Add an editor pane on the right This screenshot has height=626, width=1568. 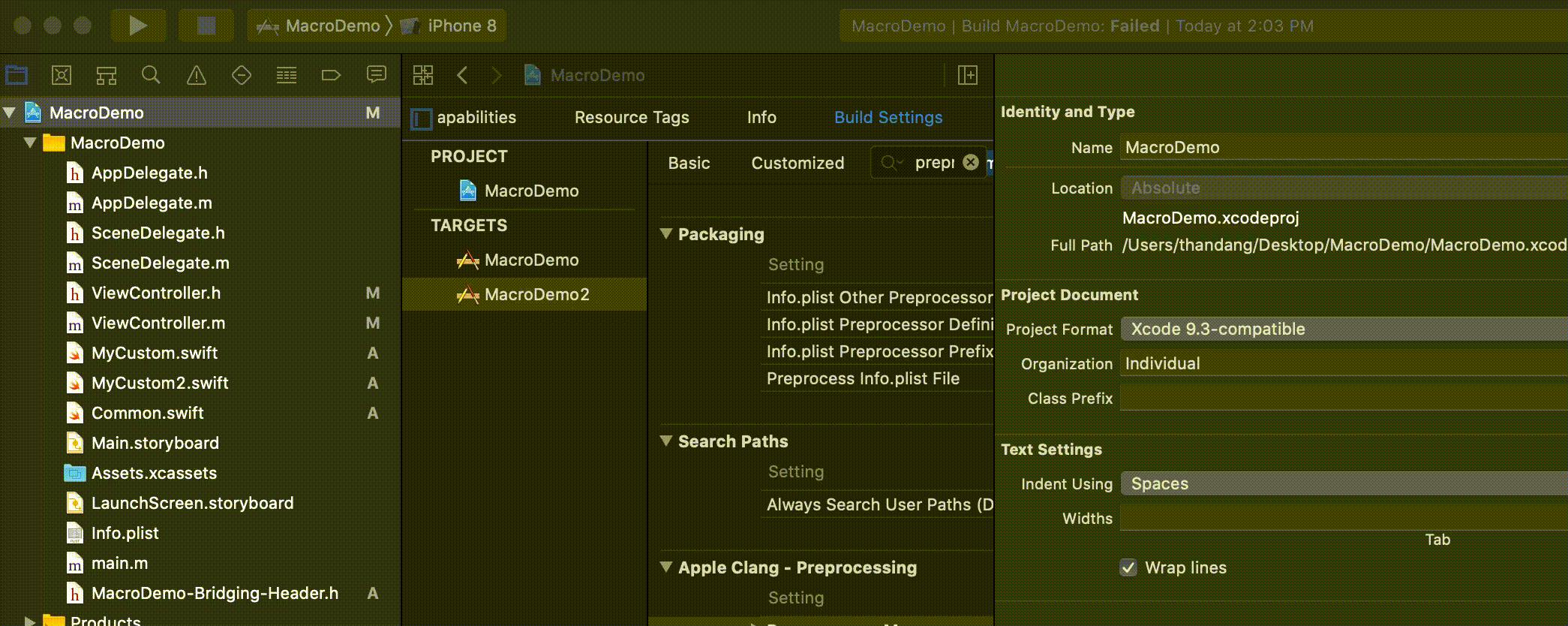click(x=968, y=75)
